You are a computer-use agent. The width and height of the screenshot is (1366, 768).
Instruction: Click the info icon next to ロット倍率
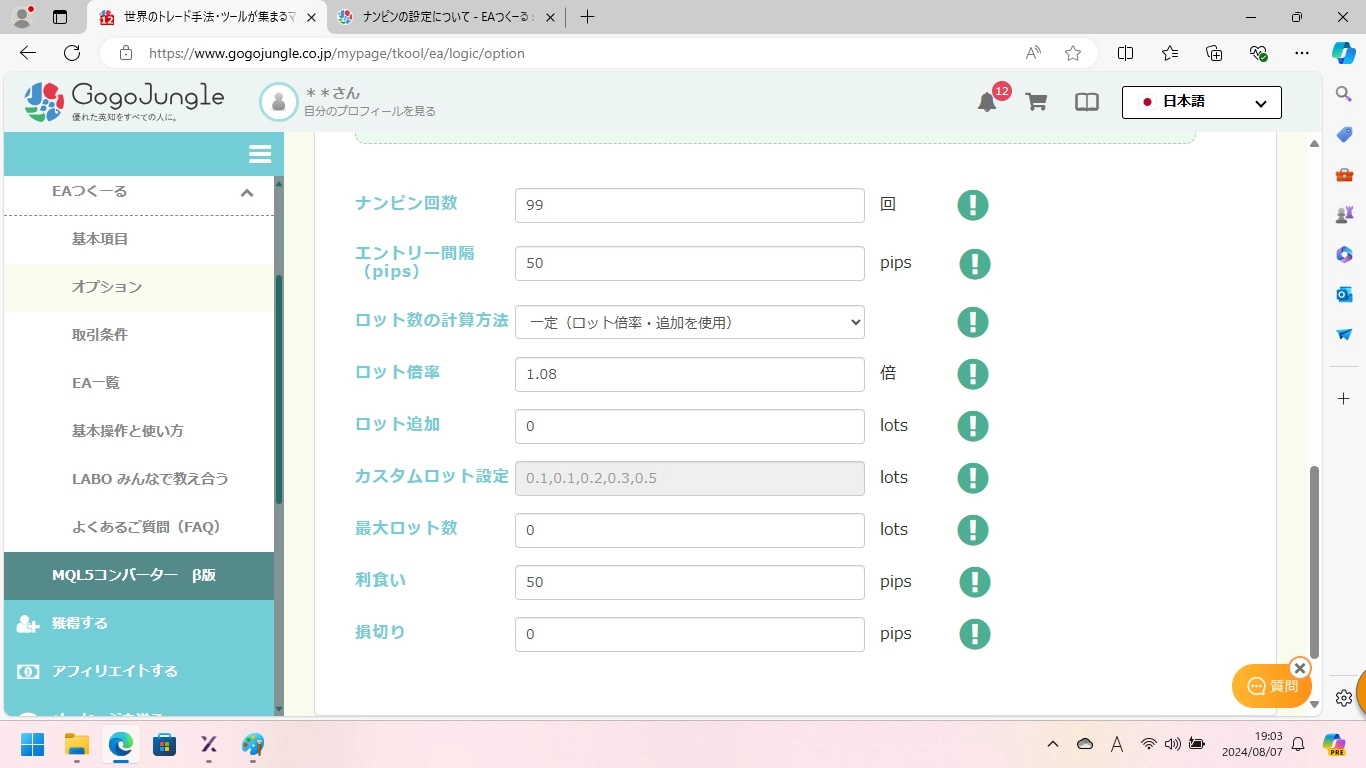click(x=972, y=373)
